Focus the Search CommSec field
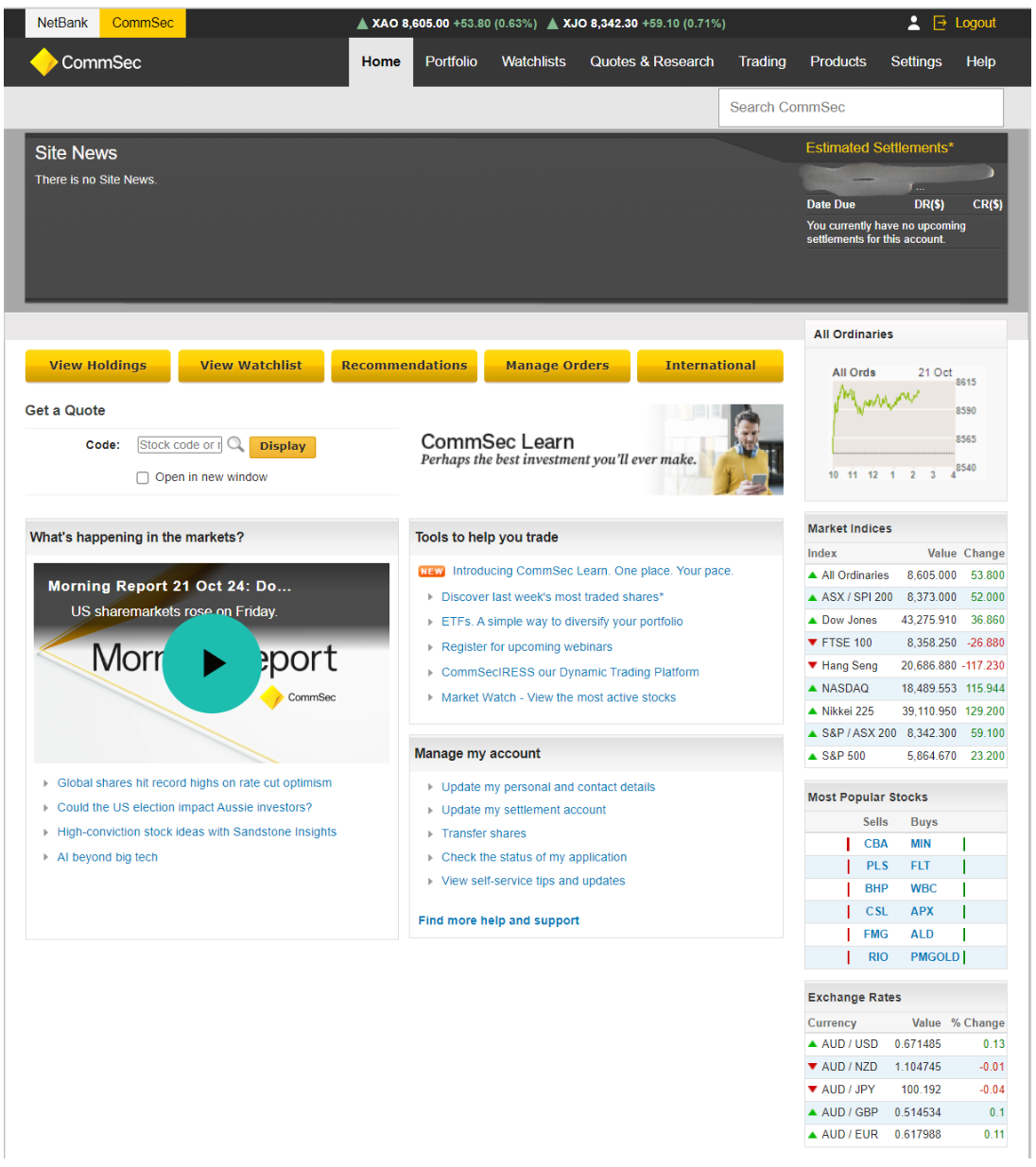This screenshot has width=1036, height=1167. 860,108
